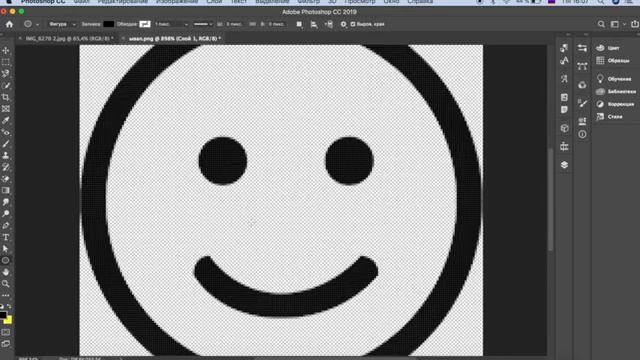Image resolution: width=640 pixels, height=360 pixels.
Task: Click the 'Обводка' stroke swatch
Action: 144,24
